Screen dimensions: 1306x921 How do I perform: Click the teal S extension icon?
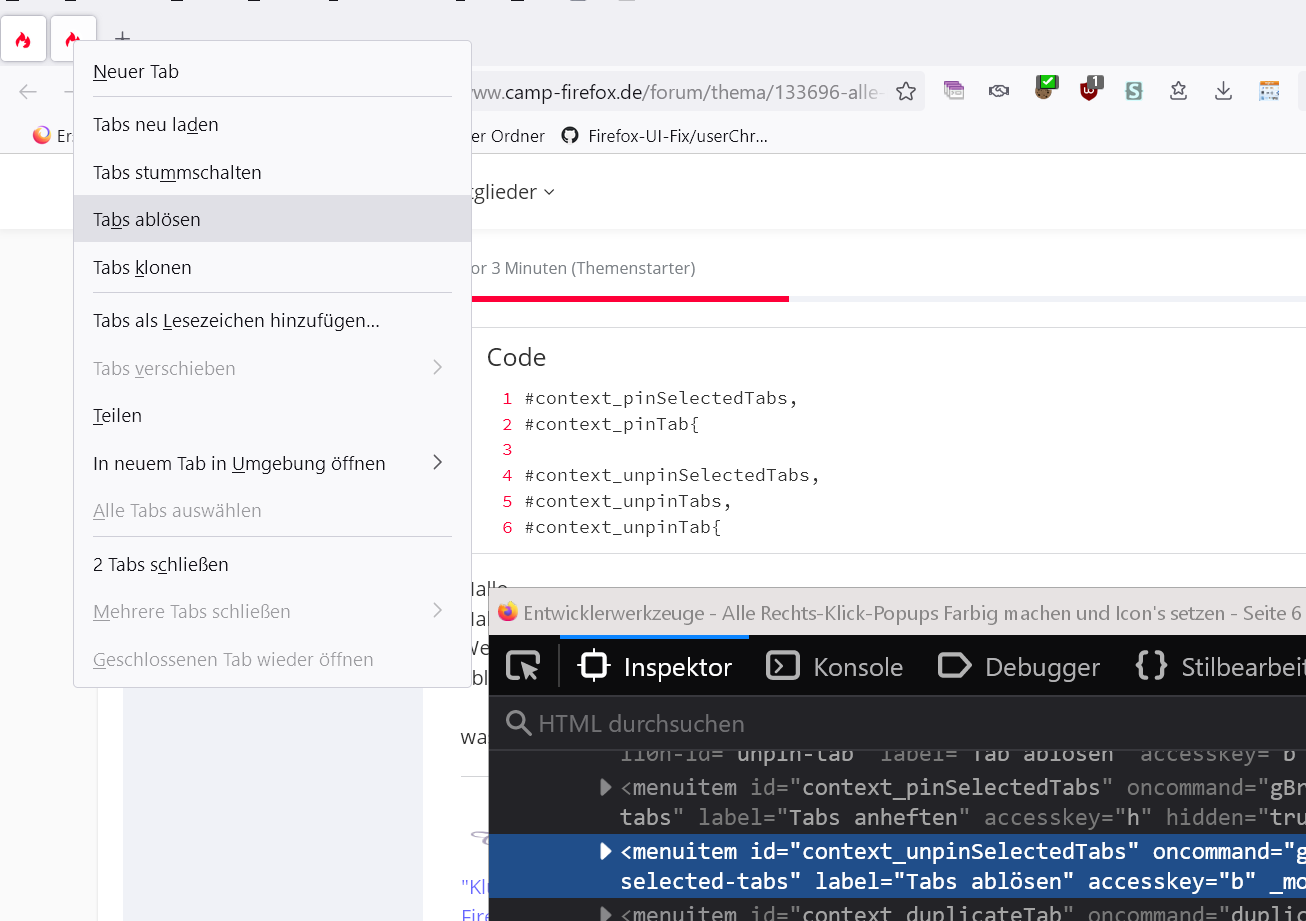(1133, 92)
